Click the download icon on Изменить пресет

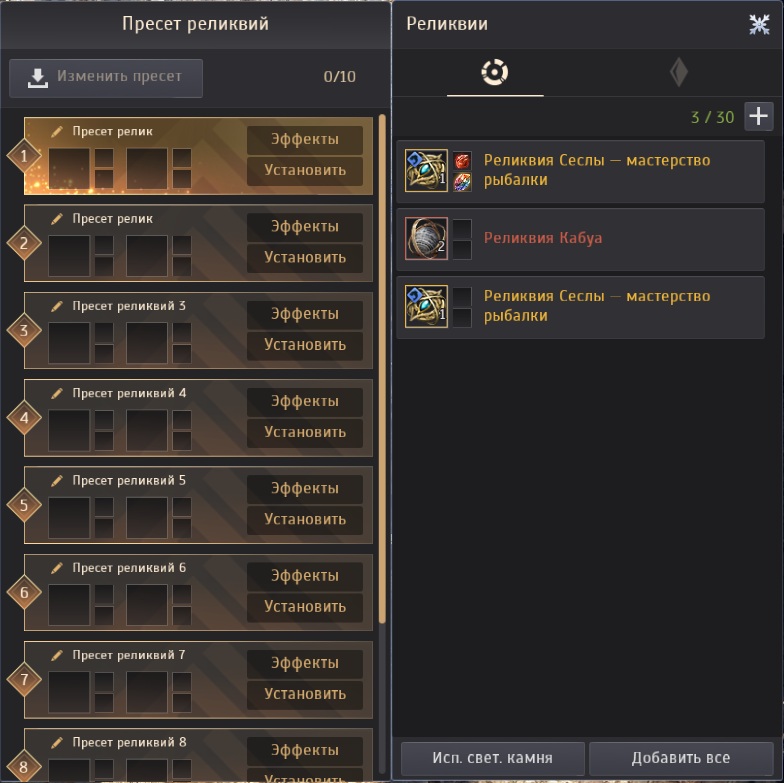pos(38,78)
